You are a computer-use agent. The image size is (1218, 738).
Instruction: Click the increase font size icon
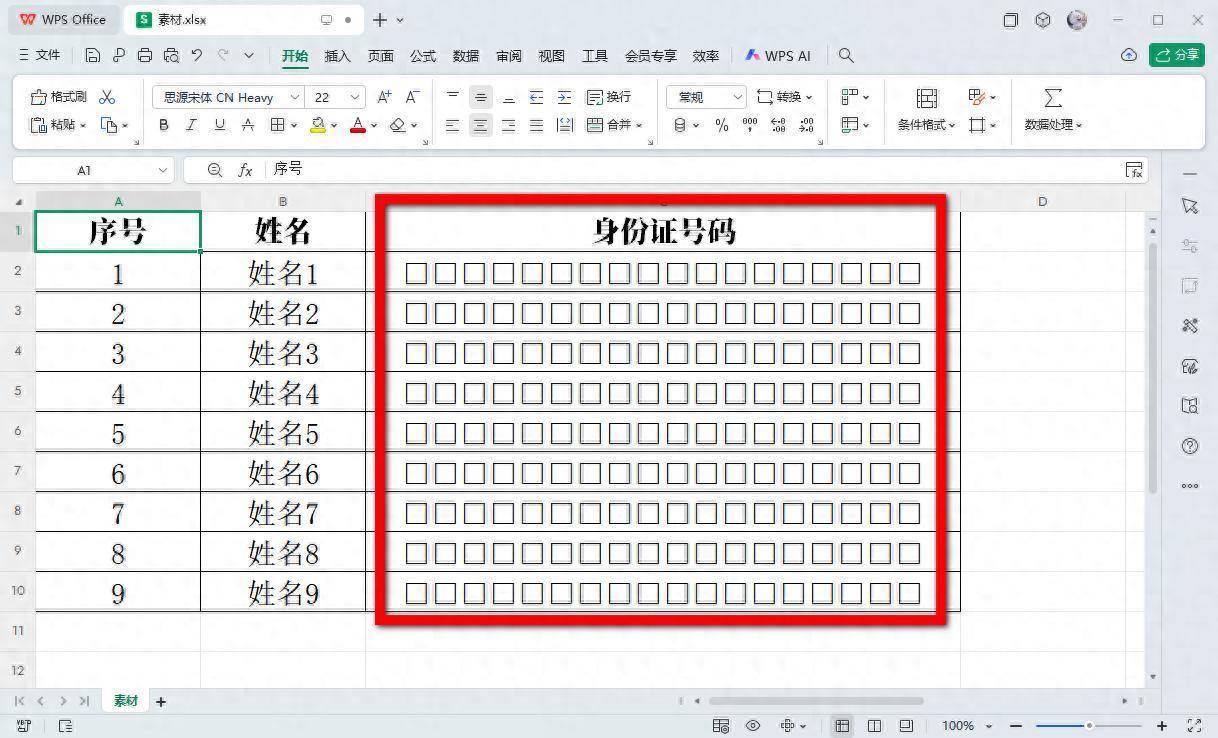pyautogui.click(x=384, y=97)
